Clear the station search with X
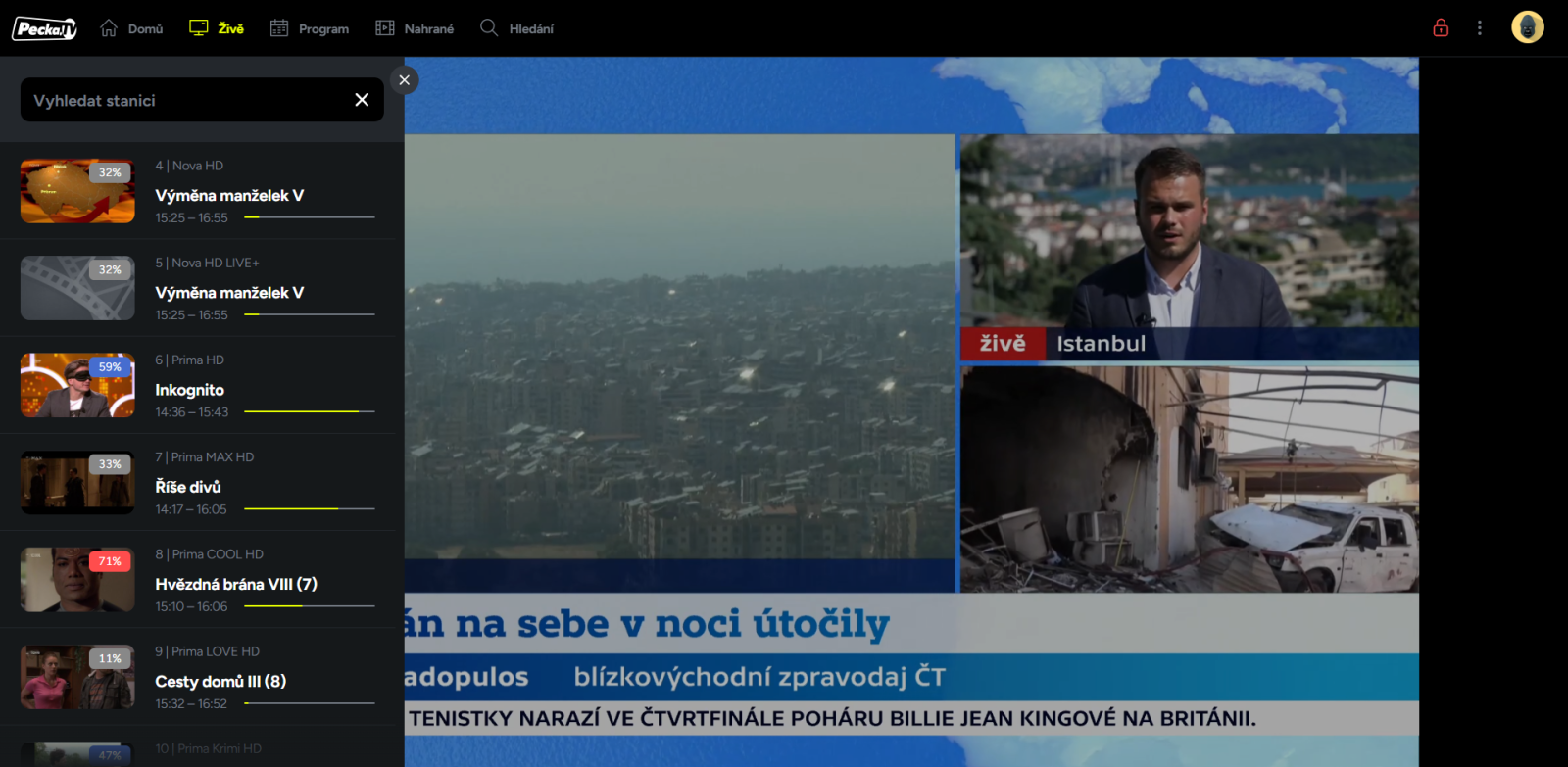 click(362, 100)
